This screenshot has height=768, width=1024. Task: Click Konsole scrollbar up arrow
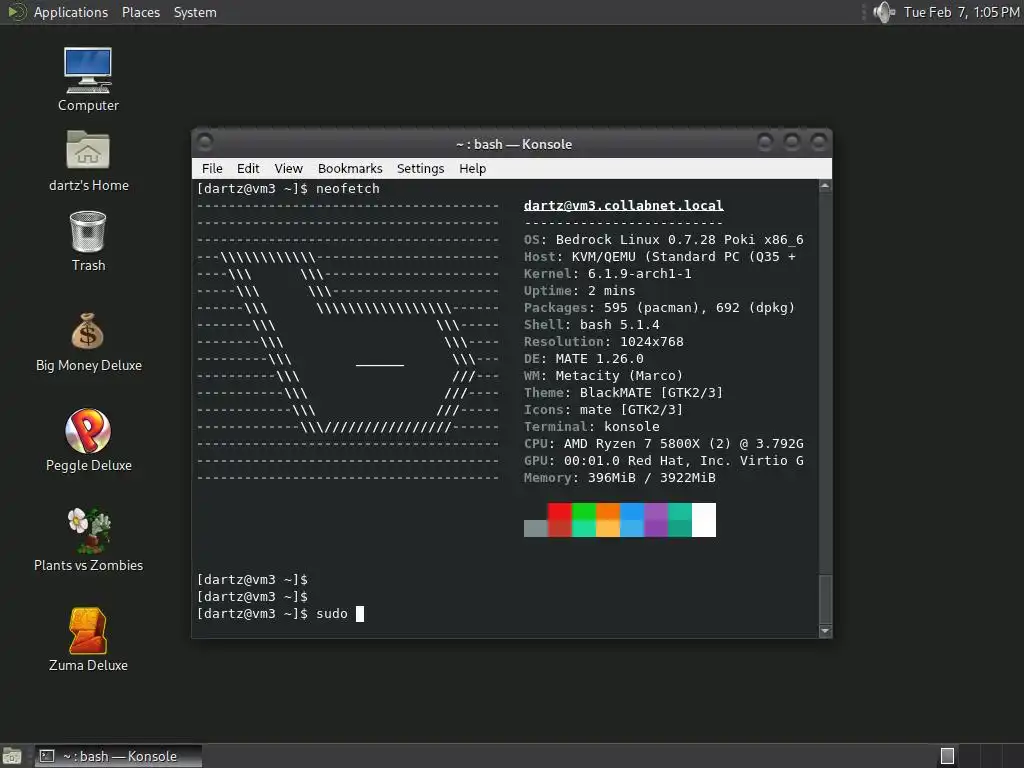[x=825, y=186]
